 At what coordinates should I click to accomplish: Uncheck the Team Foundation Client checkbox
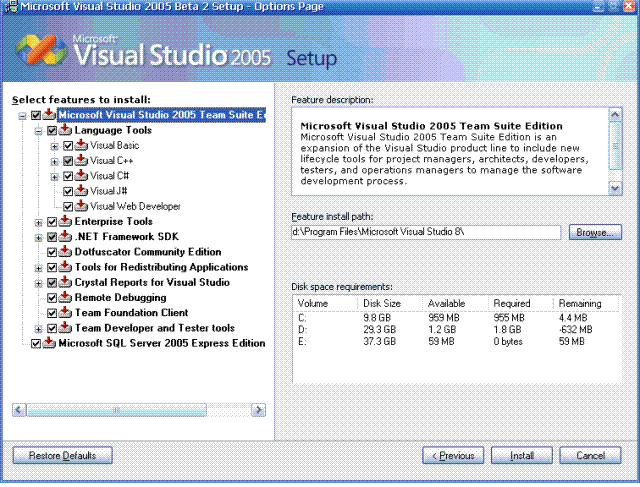click(x=52, y=313)
